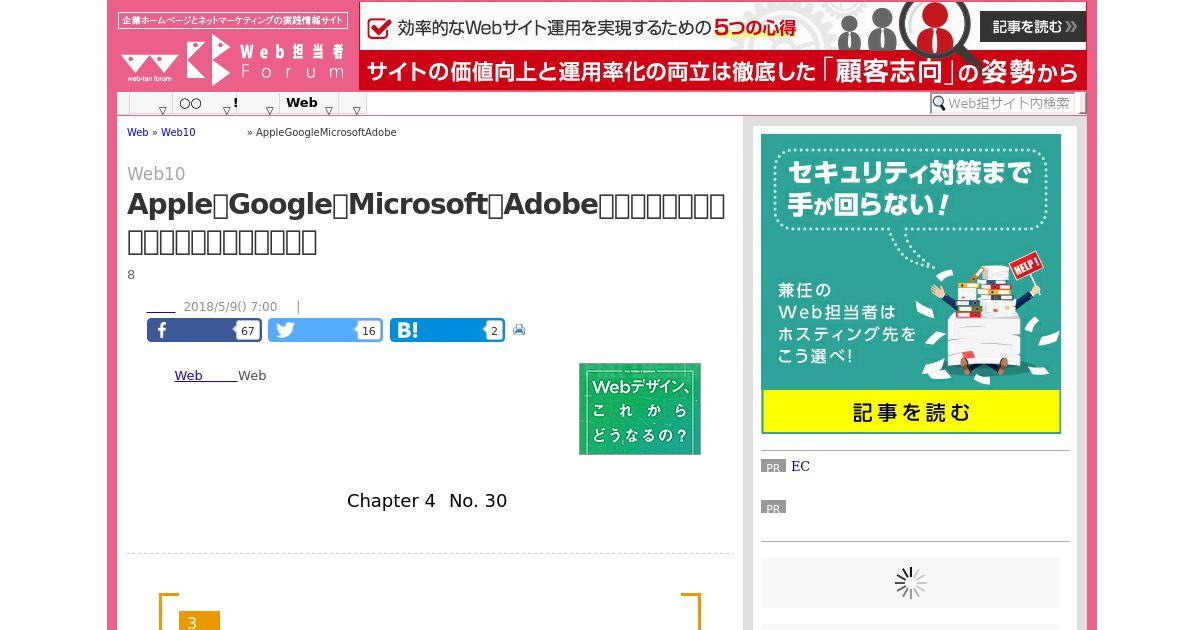
Task: Click the Twitter share count 16
Action: 369,331
